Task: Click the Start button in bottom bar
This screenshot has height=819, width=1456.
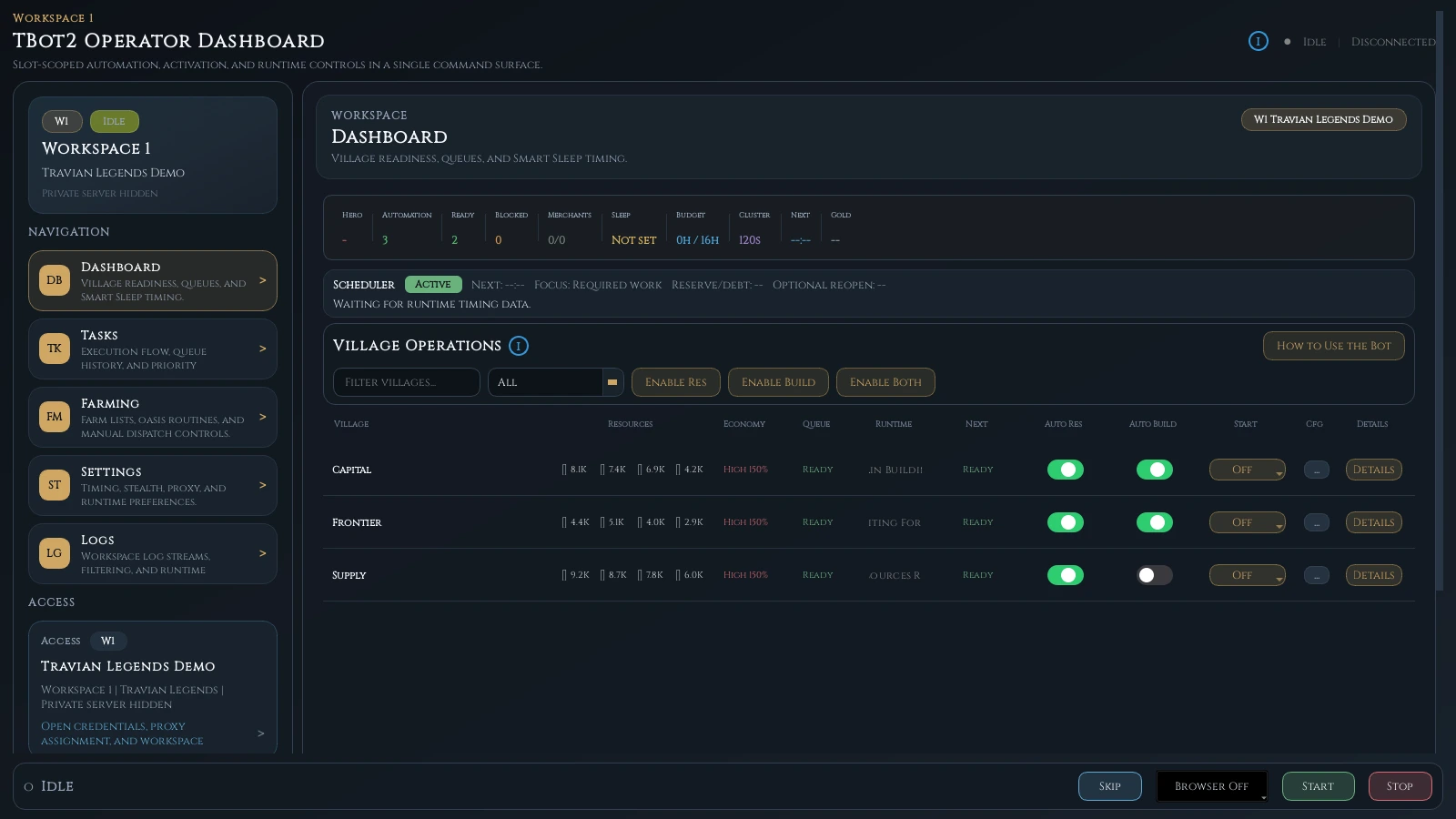Action: tap(1318, 786)
